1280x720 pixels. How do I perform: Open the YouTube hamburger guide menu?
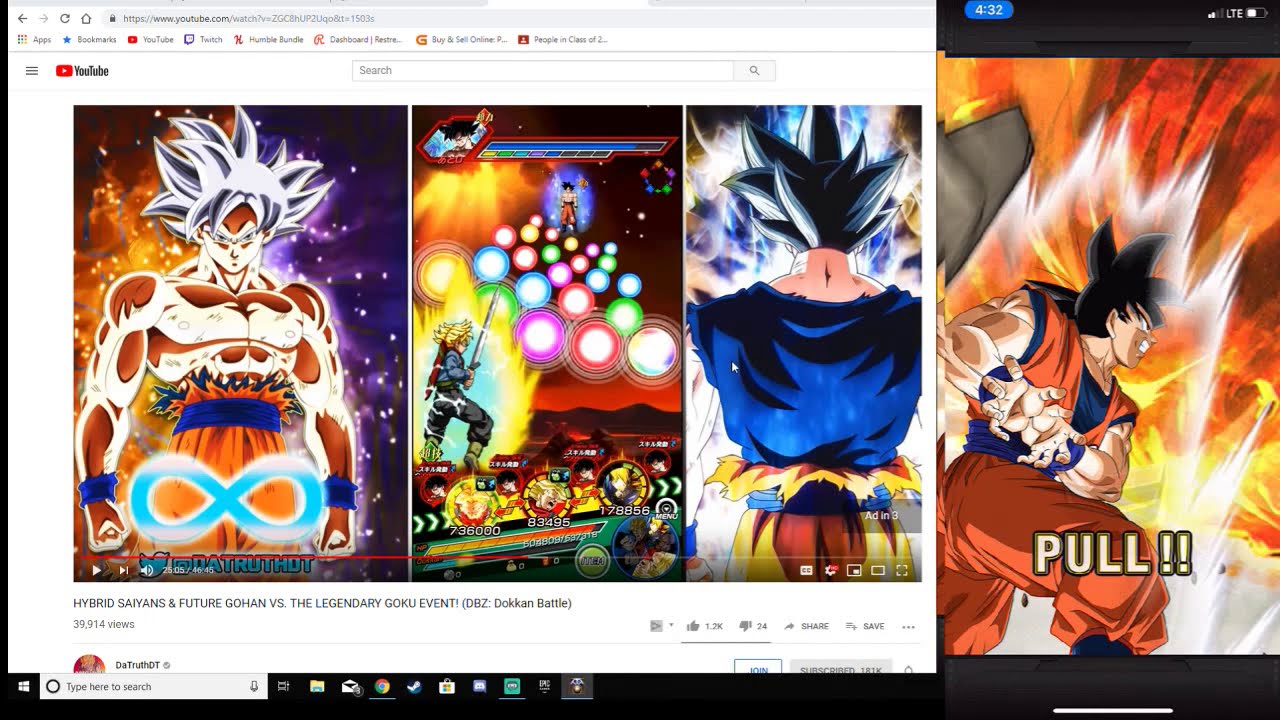(x=32, y=71)
